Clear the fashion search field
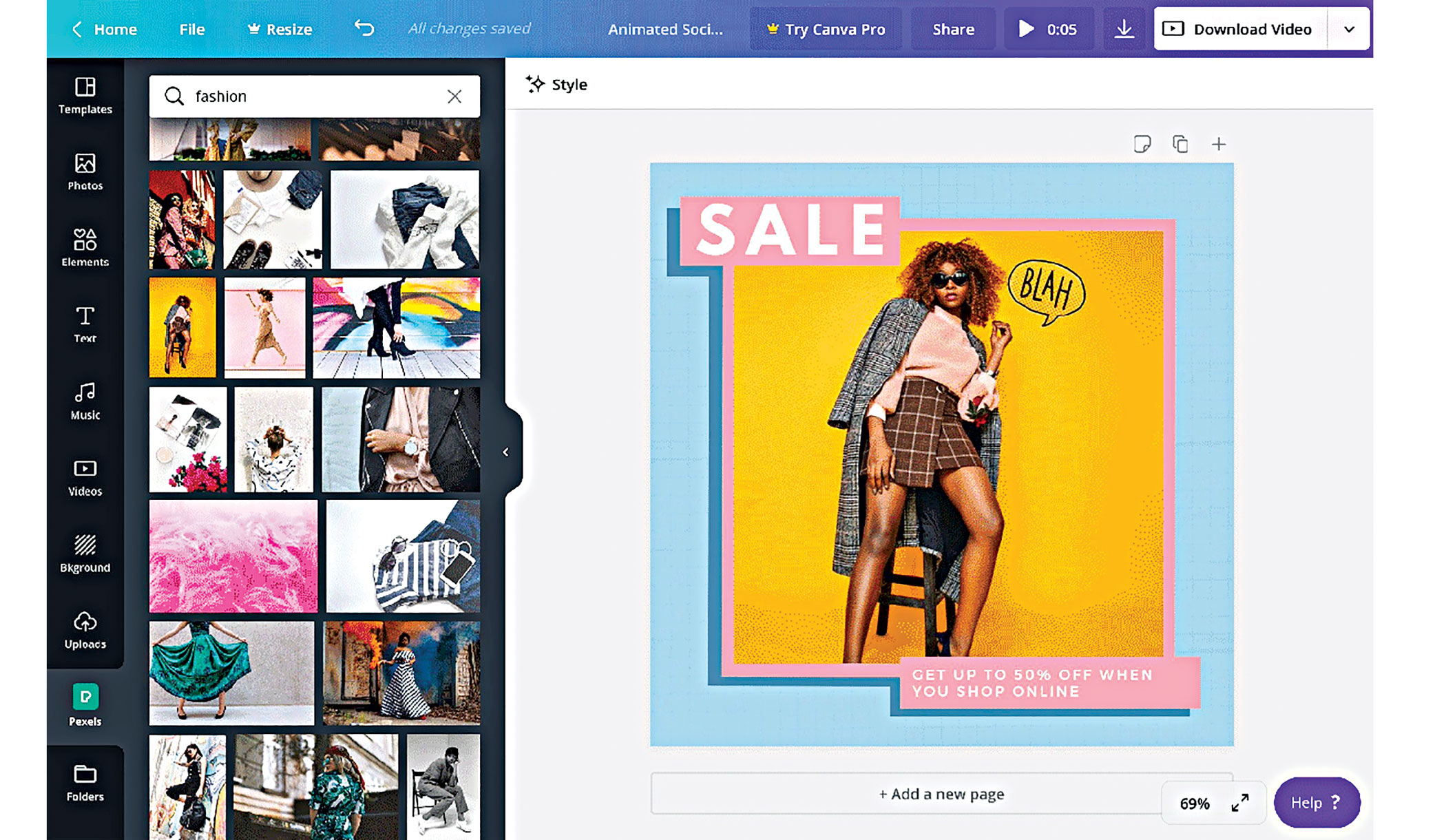The height and width of the screenshot is (840, 1446). click(454, 96)
